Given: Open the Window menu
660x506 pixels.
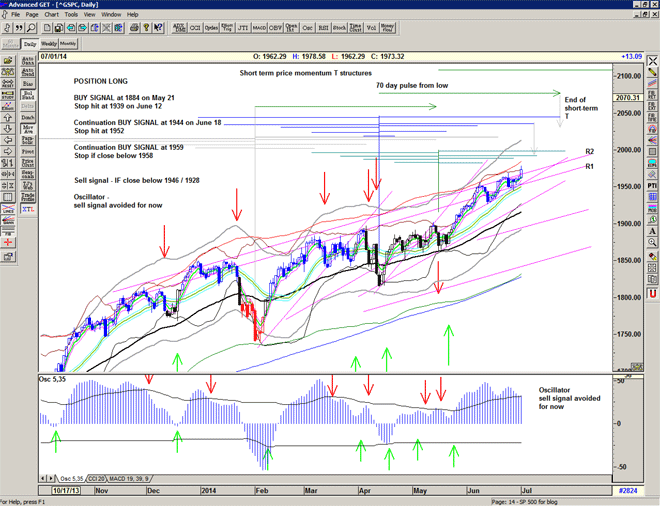Looking at the screenshot, I should coord(111,15).
